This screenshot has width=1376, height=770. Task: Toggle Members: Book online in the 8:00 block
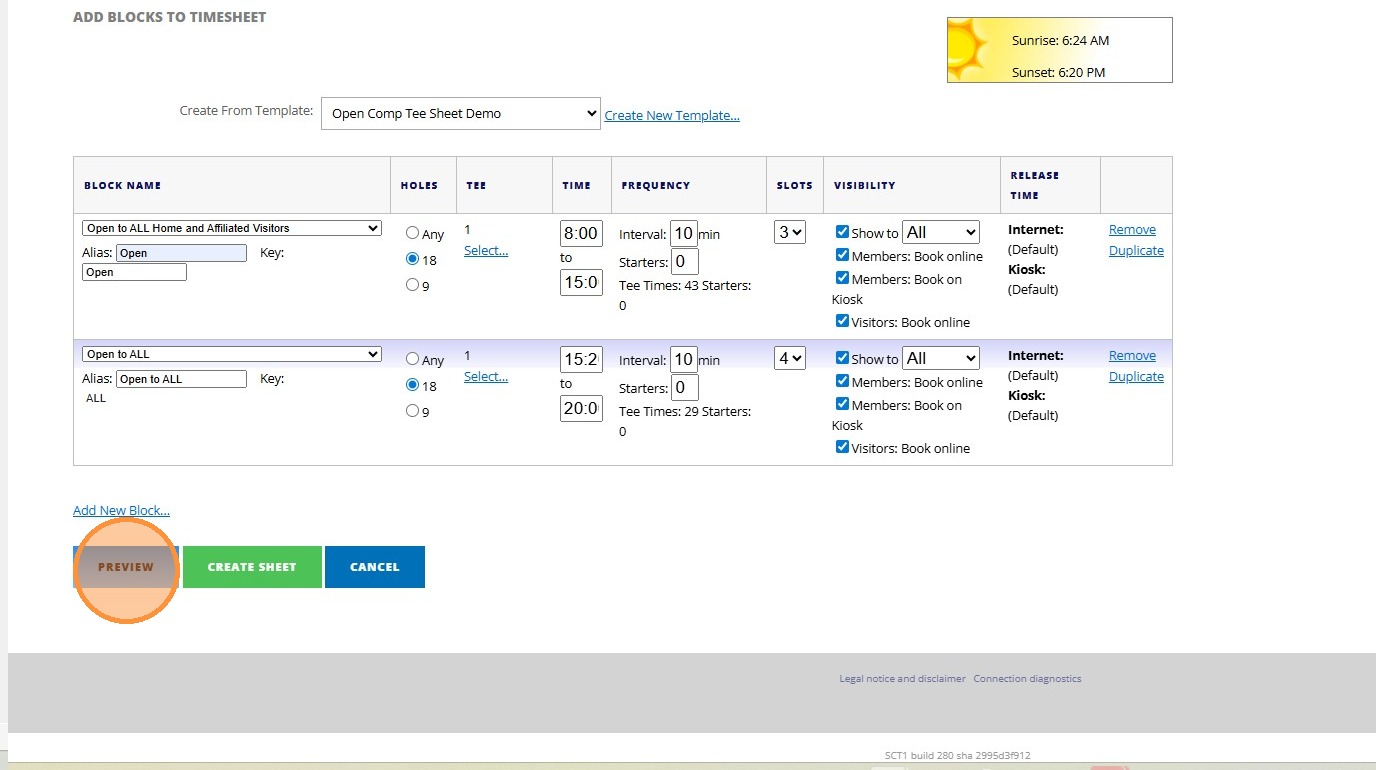tap(842, 255)
